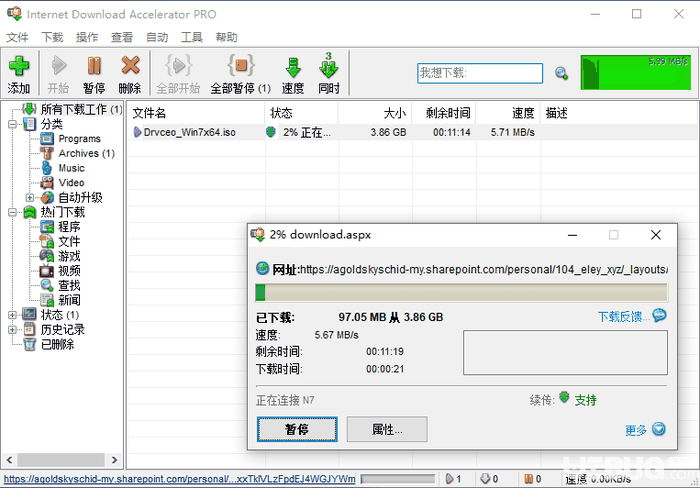
Task: Close the 2% download.aspx dialog
Action: [655, 235]
